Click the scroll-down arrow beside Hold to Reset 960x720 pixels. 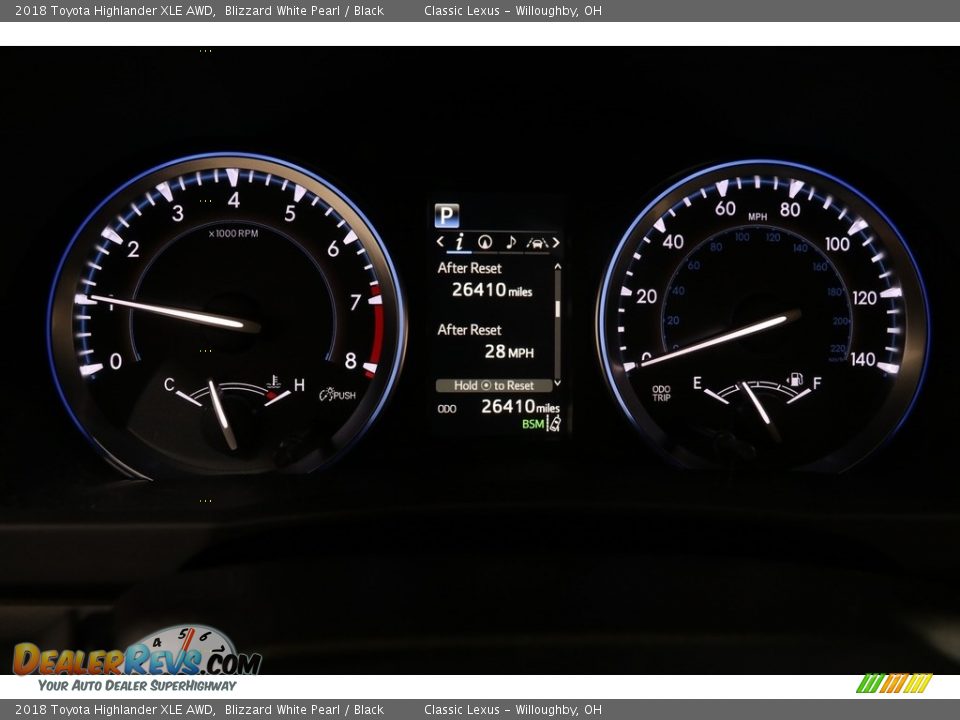click(557, 383)
